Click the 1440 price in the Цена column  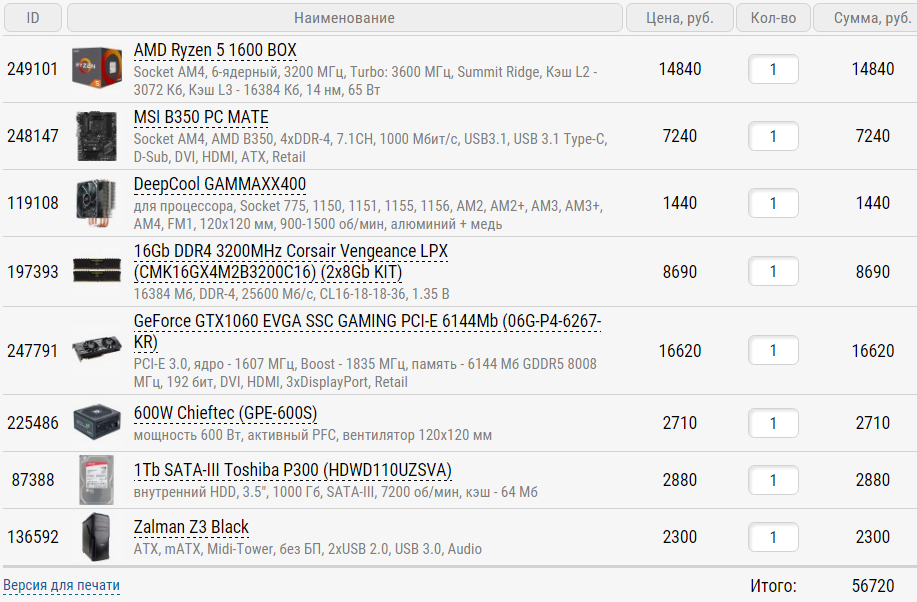click(x=680, y=203)
